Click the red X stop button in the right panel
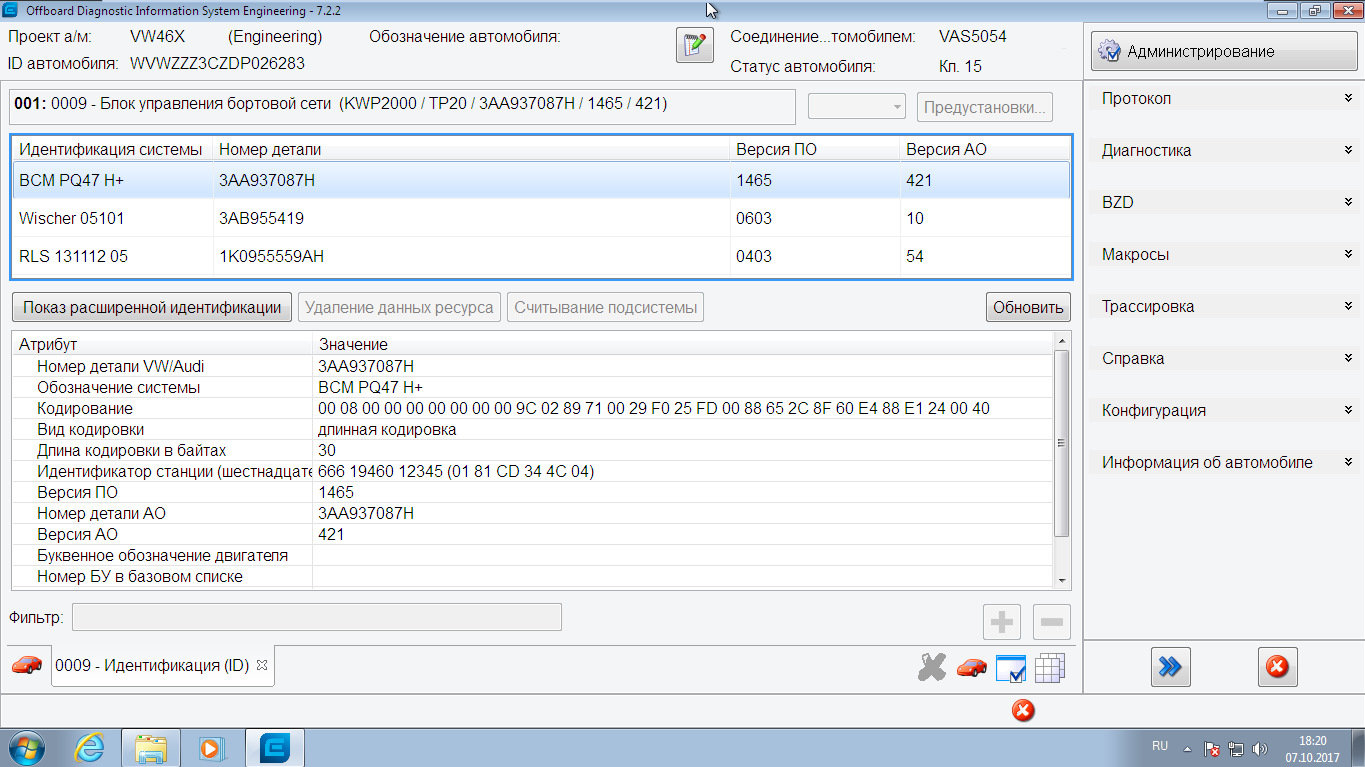This screenshot has height=767, width=1365. (x=1277, y=667)
